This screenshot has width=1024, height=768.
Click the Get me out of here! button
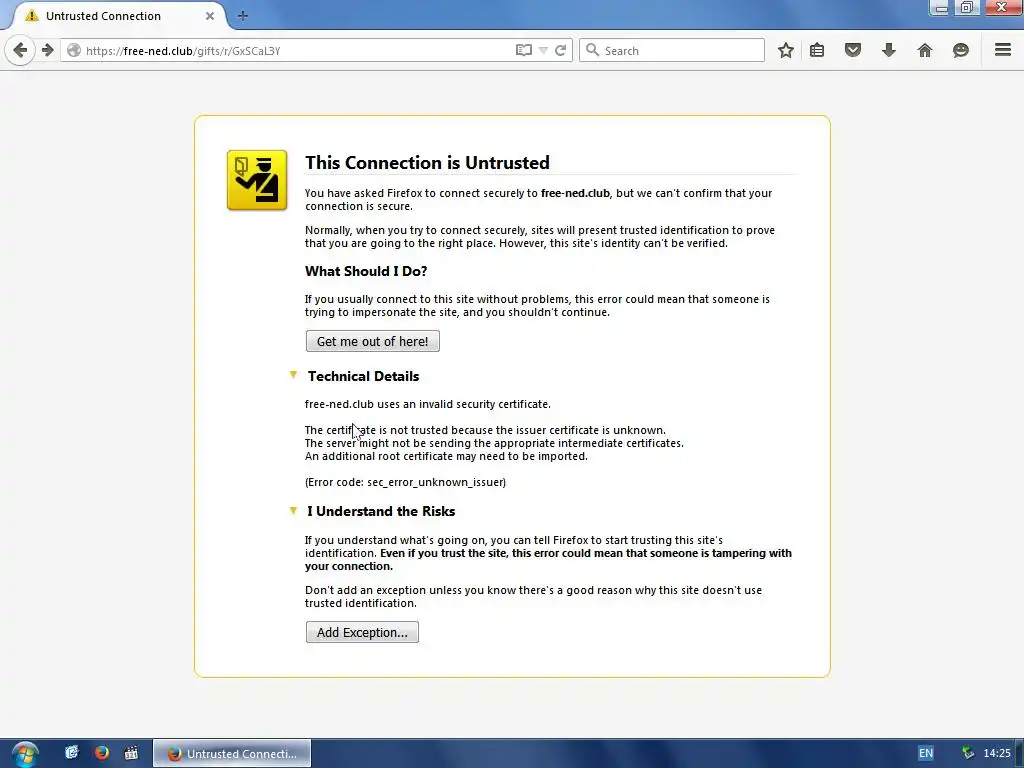[x=373, y=341]
